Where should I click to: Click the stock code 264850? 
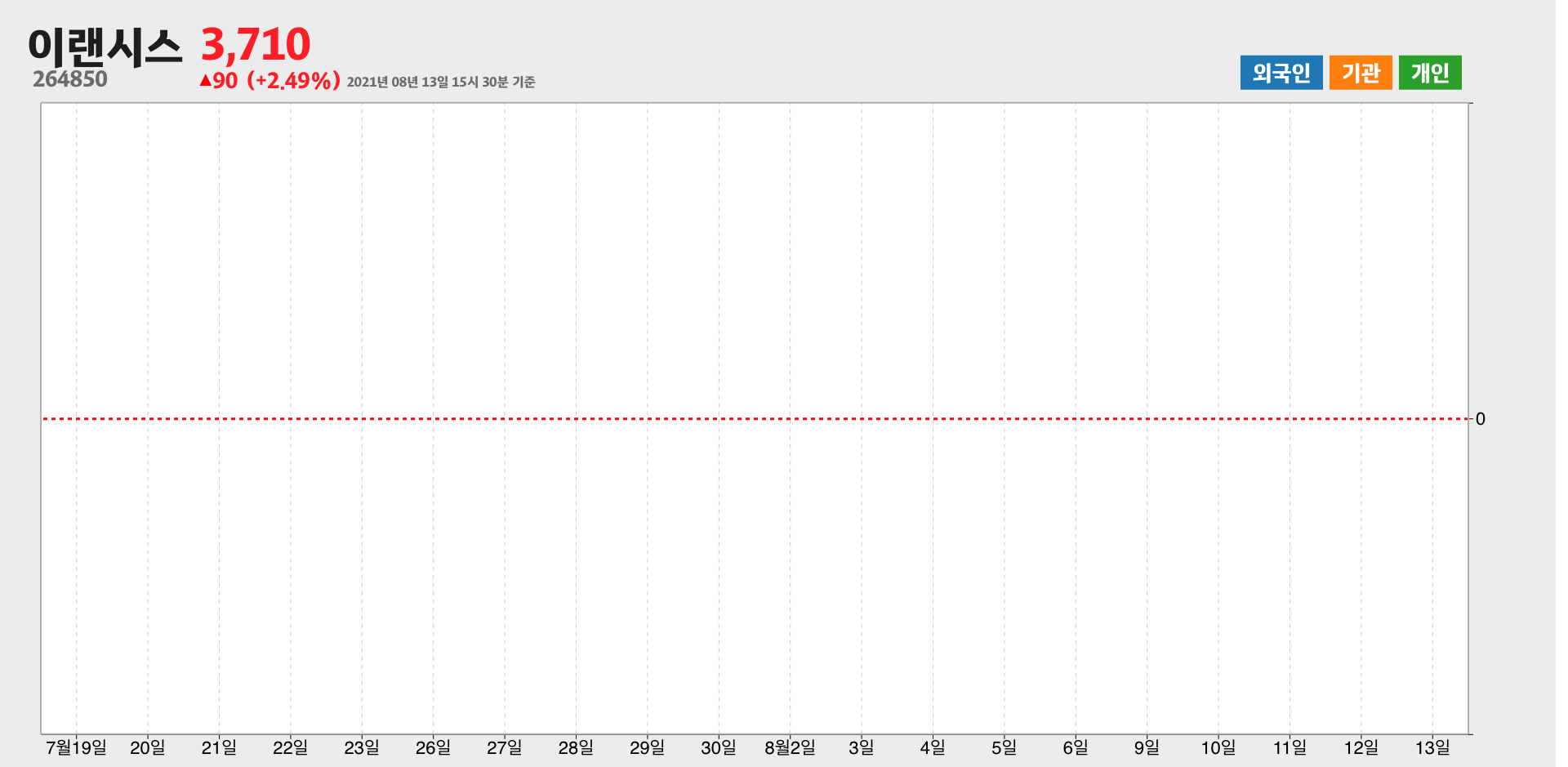point(70,79)
